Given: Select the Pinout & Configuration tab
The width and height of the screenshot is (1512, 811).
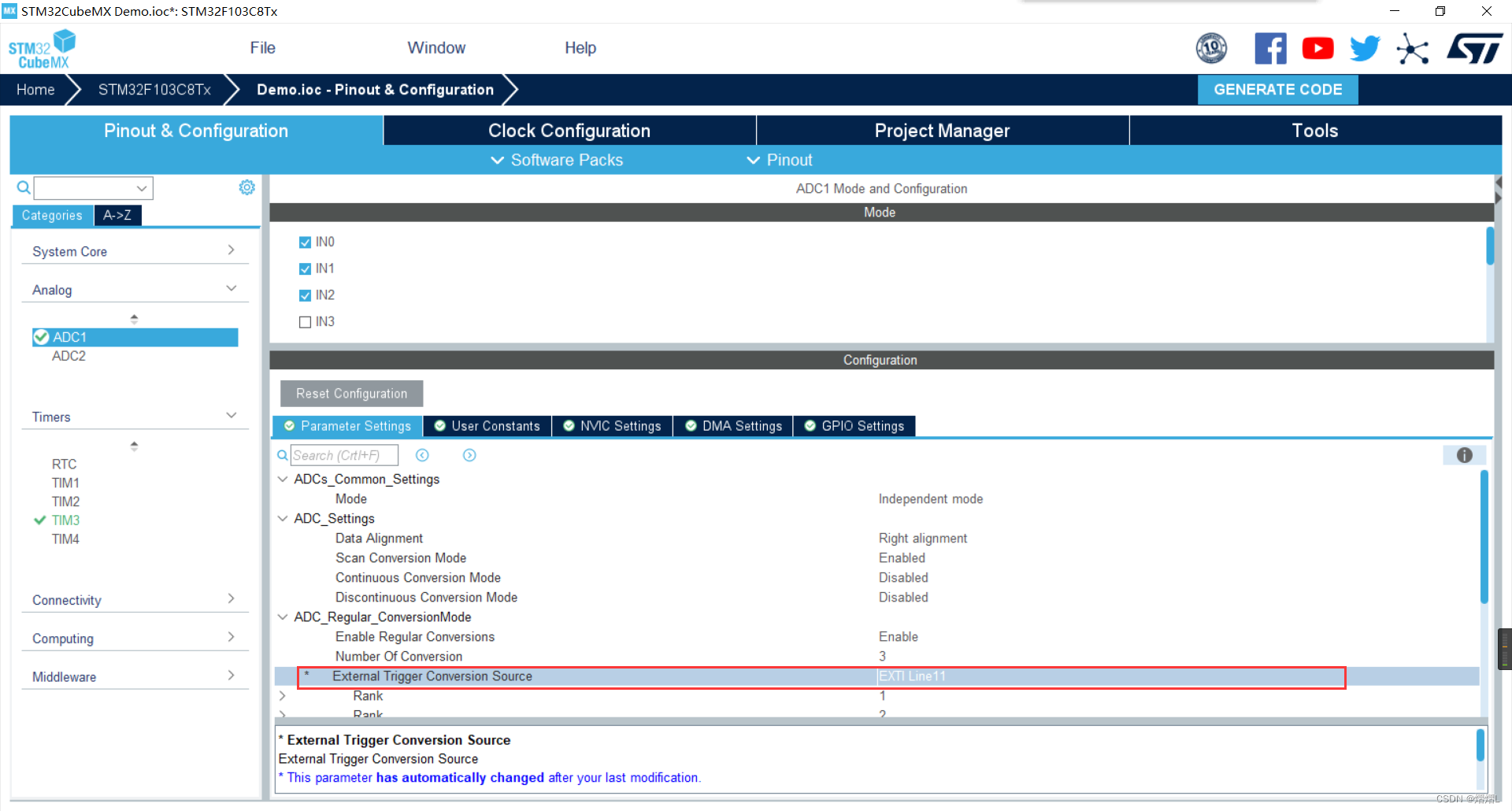Looking at the screenshot, I should (196, 131).
